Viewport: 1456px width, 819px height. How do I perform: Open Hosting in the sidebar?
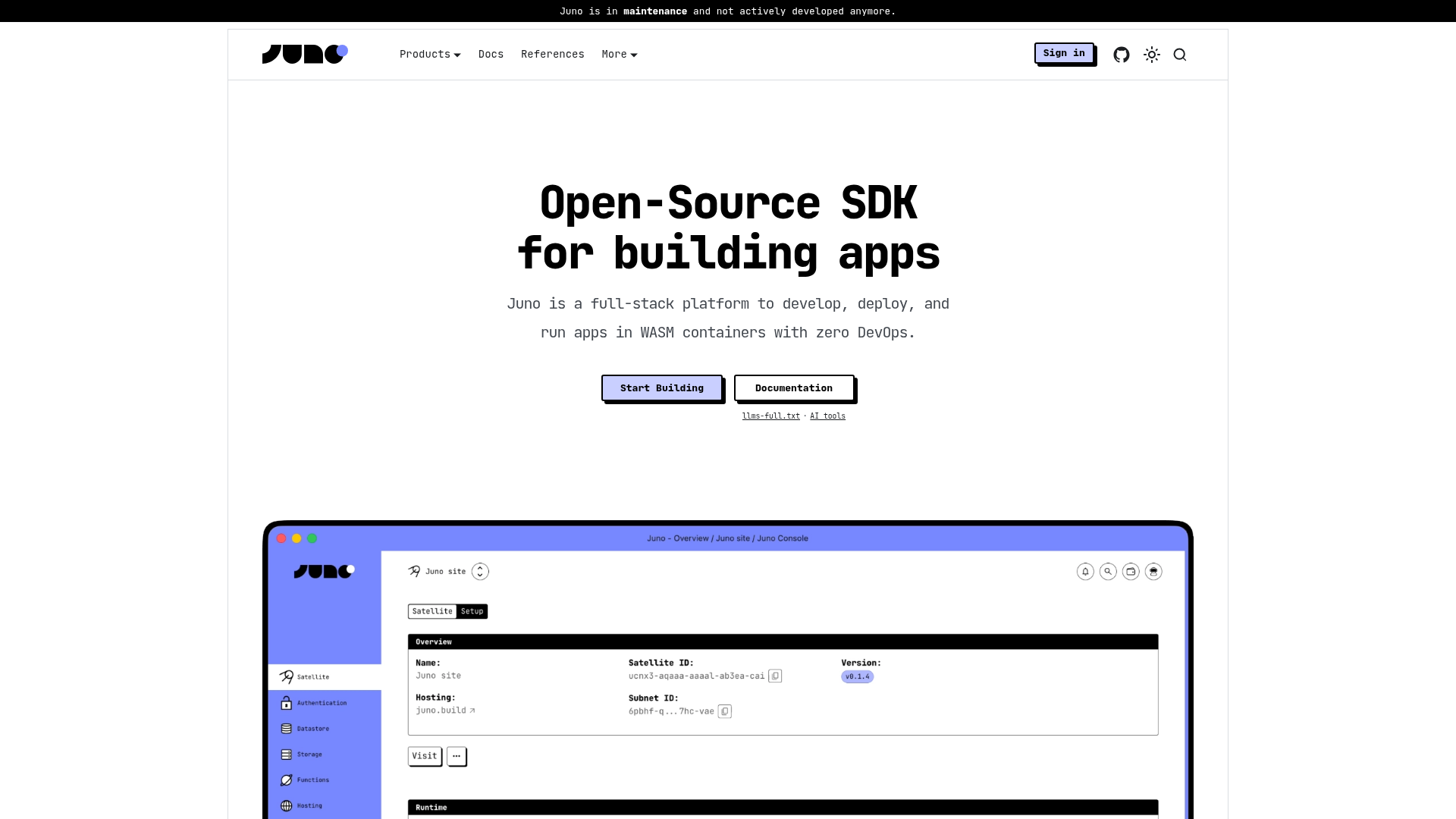coord(325,805)
